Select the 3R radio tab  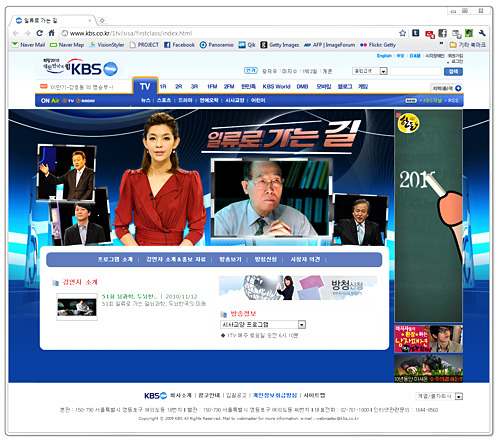(194, 87)
